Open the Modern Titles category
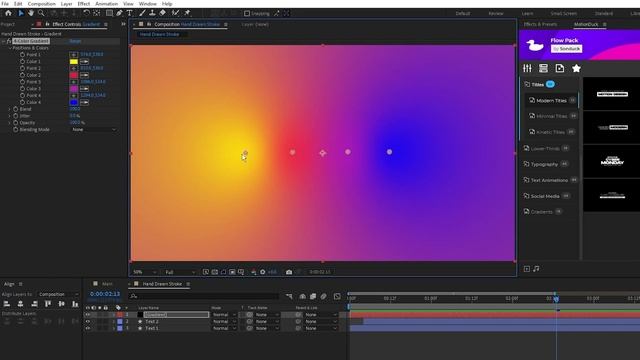 click(x=551, y=100)
